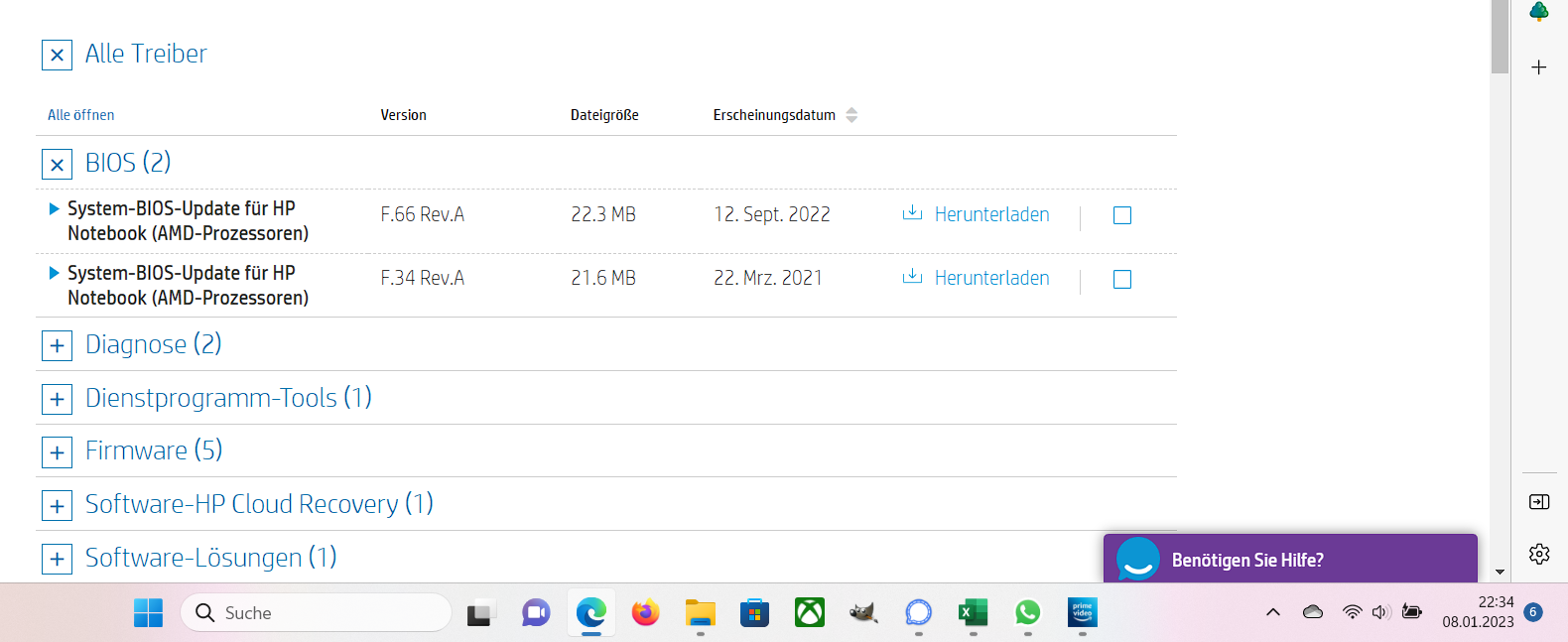Image resolution: width=1568 pixels, height=642 pixels.
Task: Click the Microsoft Edge taskbar icon
Action: pyautogui.click(x=591, y=613)
